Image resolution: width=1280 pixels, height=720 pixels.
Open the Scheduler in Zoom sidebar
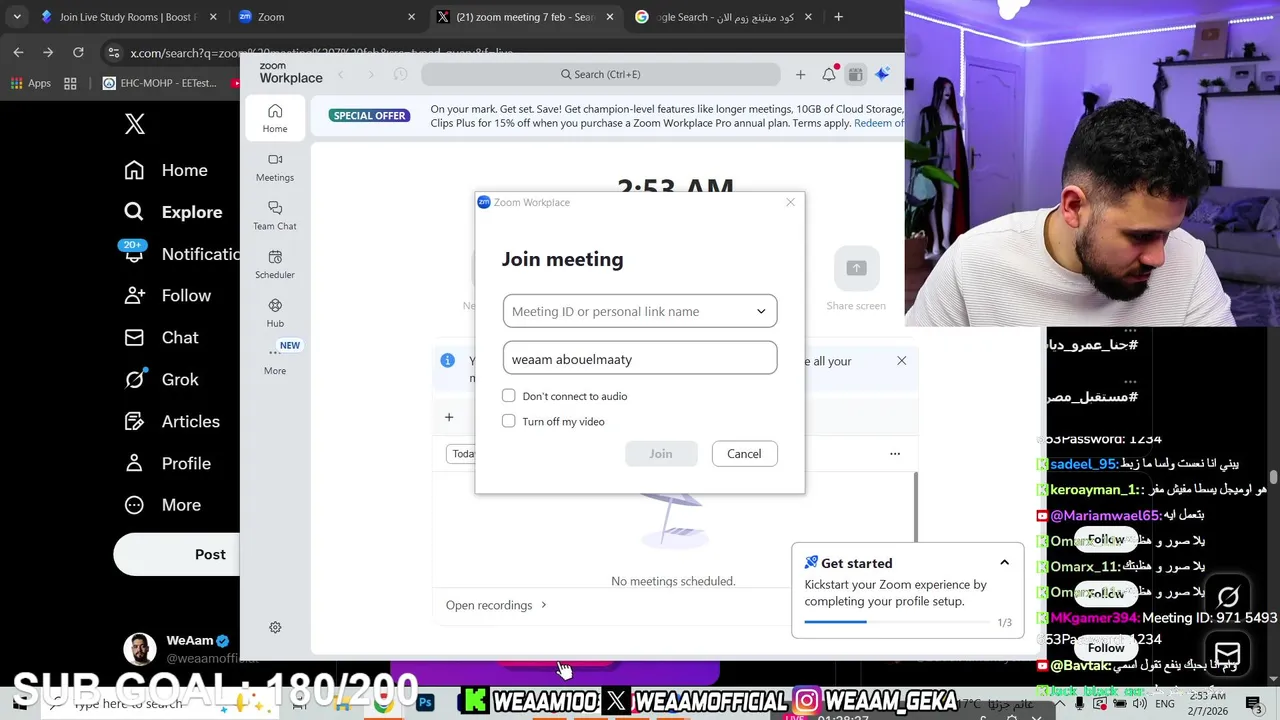click(275, 264)
